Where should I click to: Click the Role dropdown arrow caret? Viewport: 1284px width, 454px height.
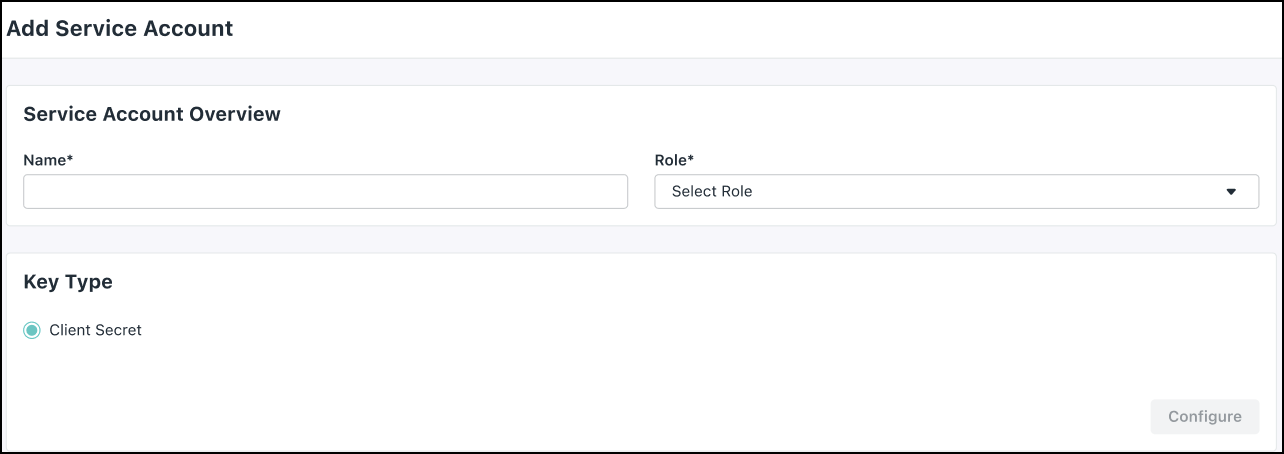(x=1231, y=192)
